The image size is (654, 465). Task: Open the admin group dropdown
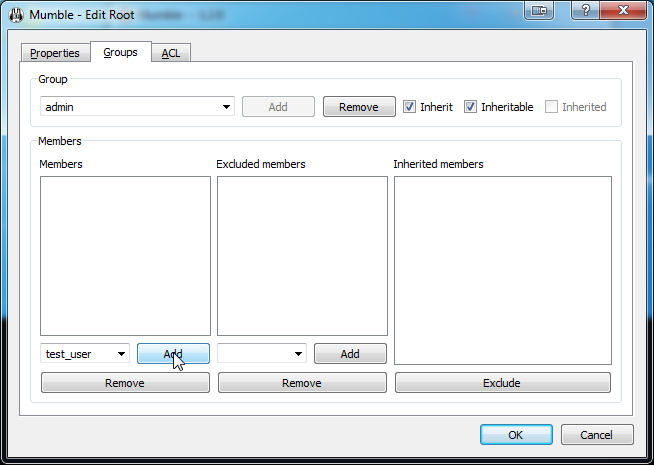point(137,107)
